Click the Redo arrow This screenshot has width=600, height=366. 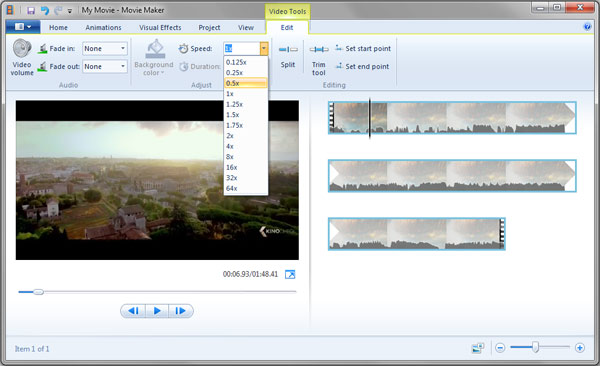(58, 10)
